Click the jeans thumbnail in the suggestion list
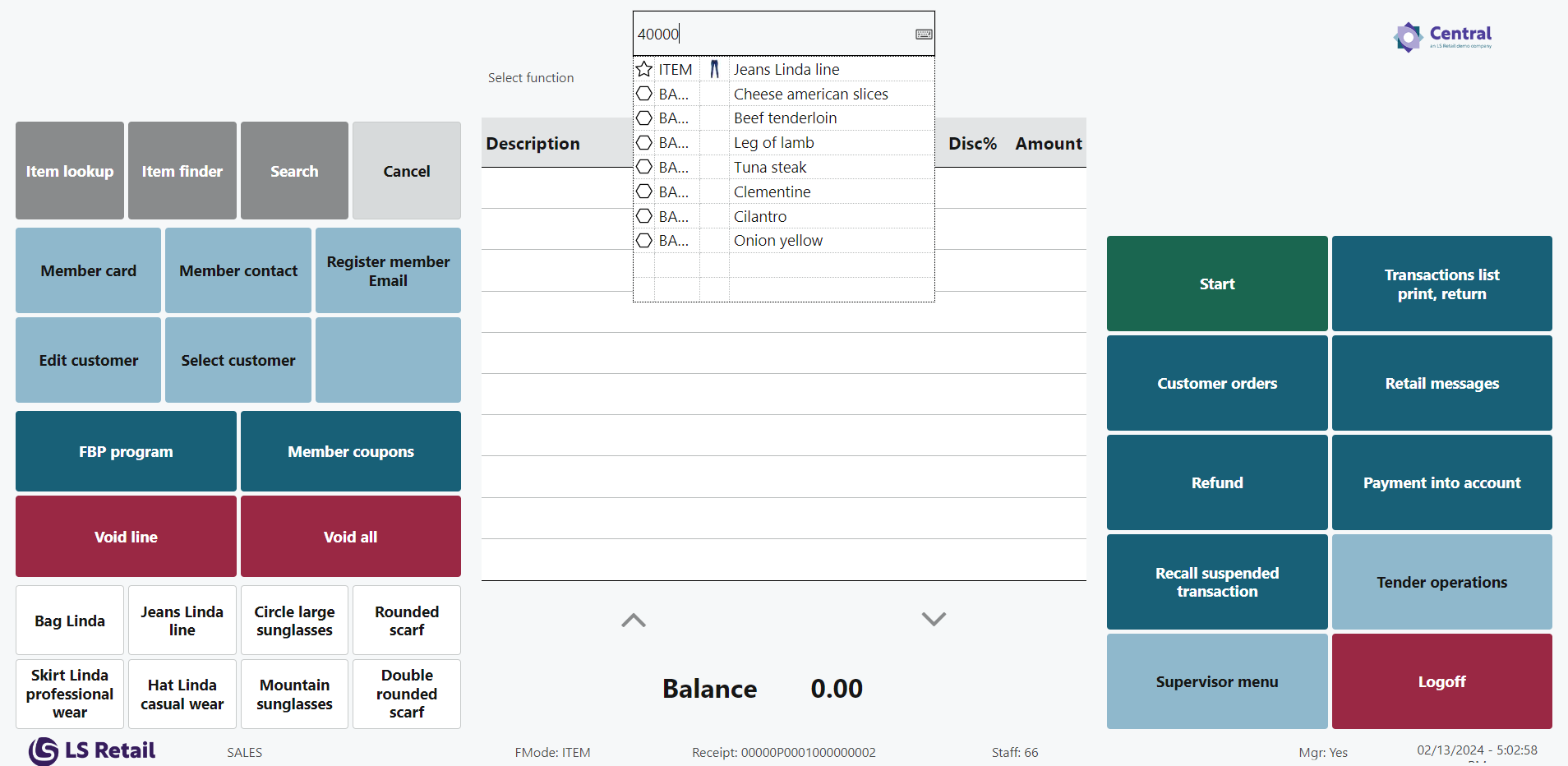The height and width of the screenshot is (766, 1568). pyautogui.click(x=714, y=69)
